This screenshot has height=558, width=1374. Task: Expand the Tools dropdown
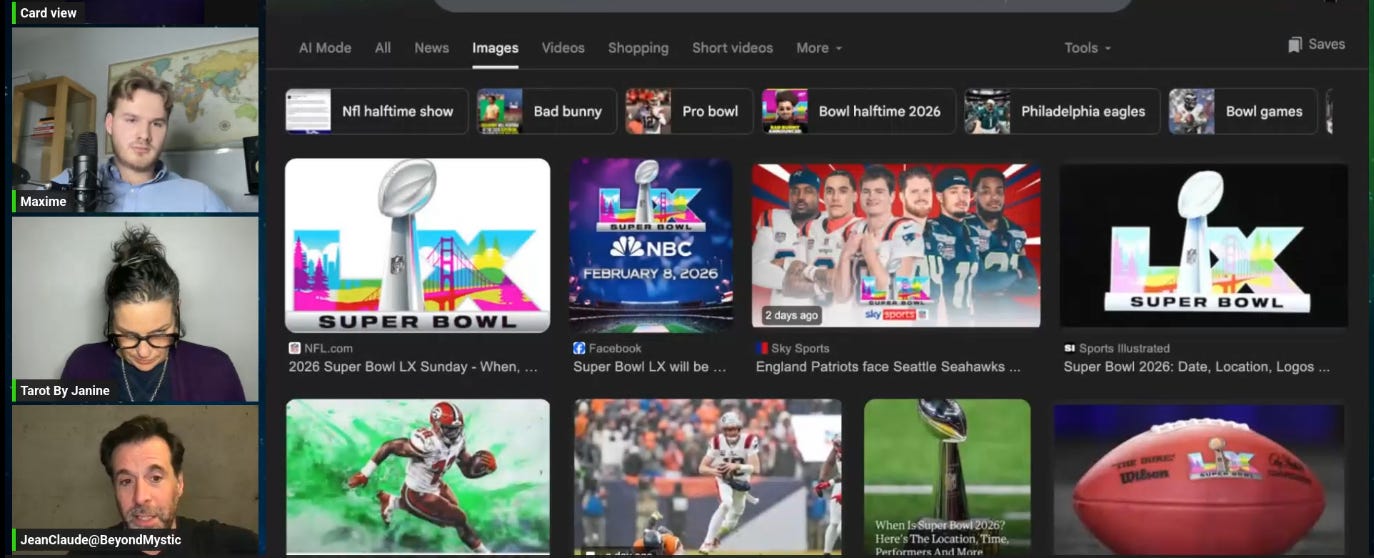(x=1087, y=47)
